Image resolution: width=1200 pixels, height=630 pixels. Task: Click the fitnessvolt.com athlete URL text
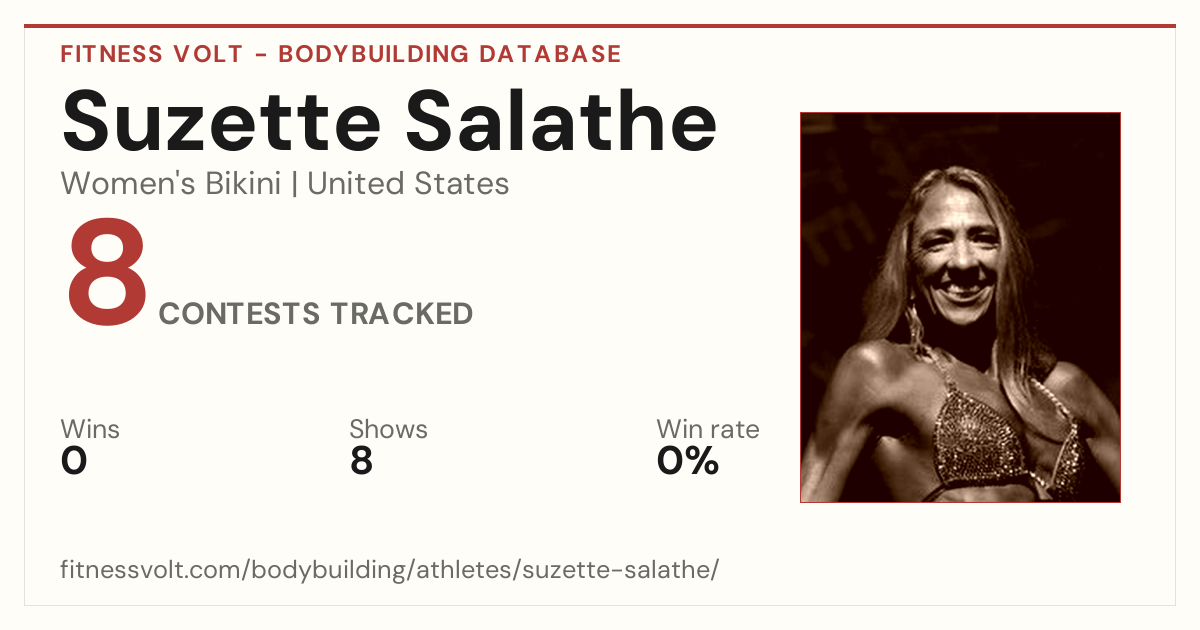click(x=390, y=570)
